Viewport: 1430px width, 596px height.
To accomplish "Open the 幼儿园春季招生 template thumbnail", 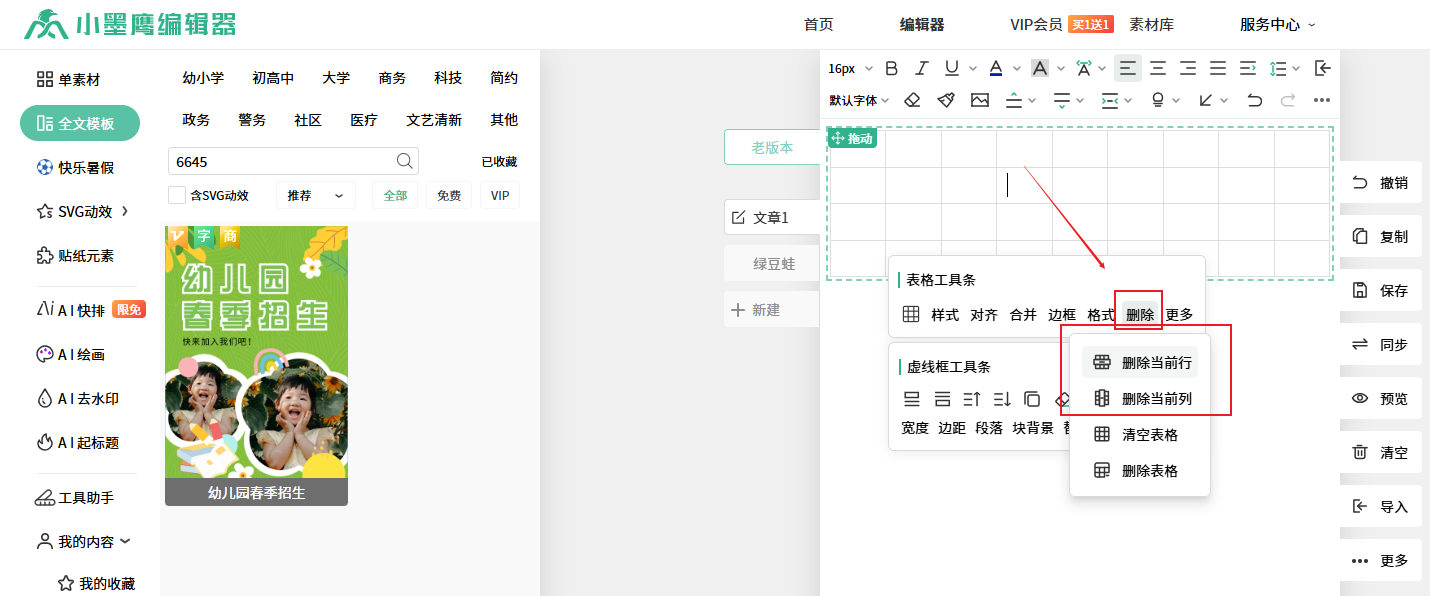I will (x=256, y=365).
